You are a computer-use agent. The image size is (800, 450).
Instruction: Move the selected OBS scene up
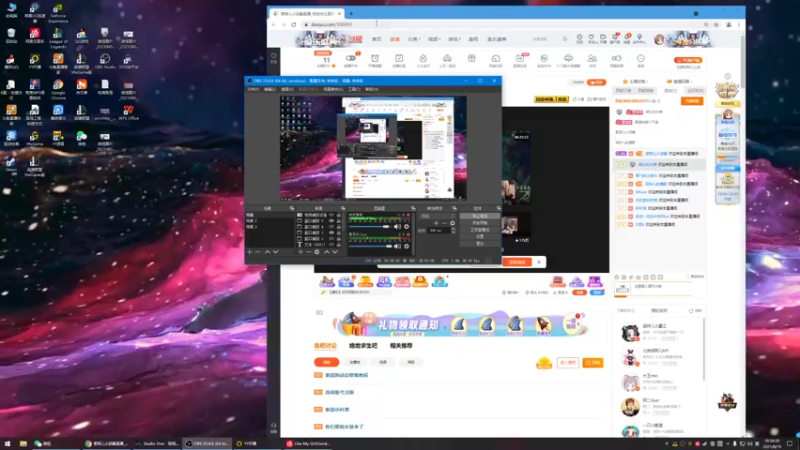[267, 252]
